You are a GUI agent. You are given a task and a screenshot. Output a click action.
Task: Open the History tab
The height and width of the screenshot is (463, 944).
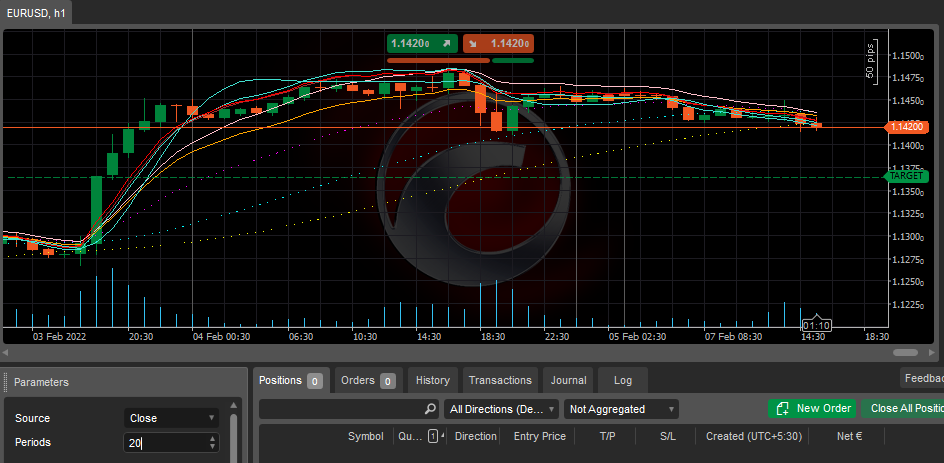point(433,381)
